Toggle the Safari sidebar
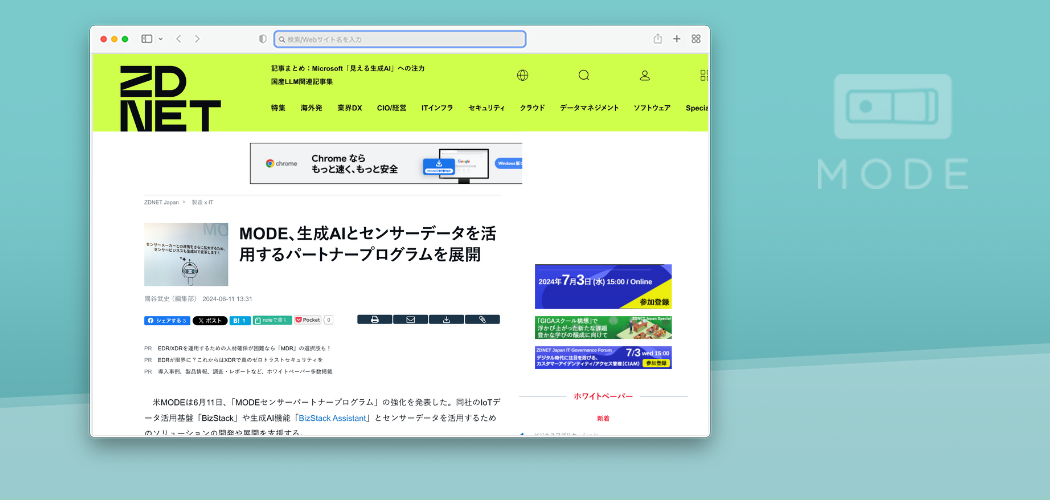 pyautogui.click(x=146, y=39)
